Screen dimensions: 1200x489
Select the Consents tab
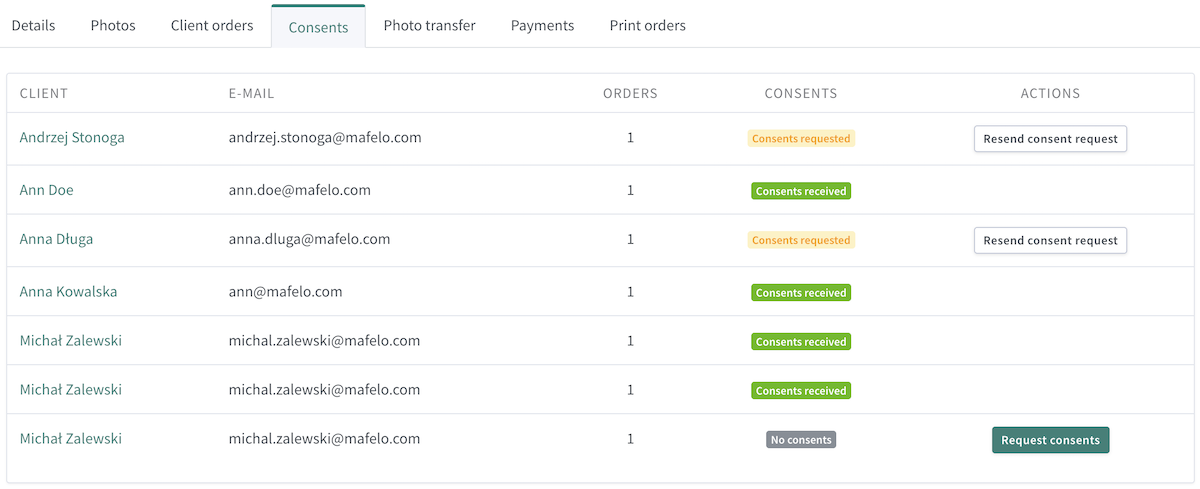tap(318, 26)
